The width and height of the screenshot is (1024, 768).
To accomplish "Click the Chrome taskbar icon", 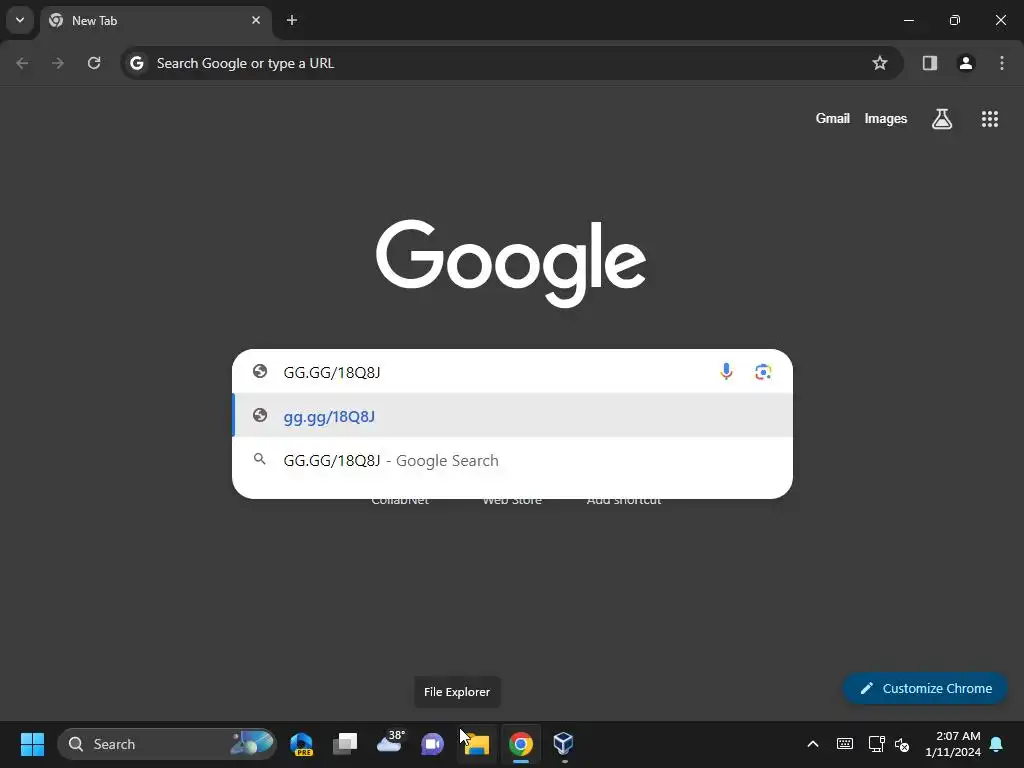I will click(520, 744).
